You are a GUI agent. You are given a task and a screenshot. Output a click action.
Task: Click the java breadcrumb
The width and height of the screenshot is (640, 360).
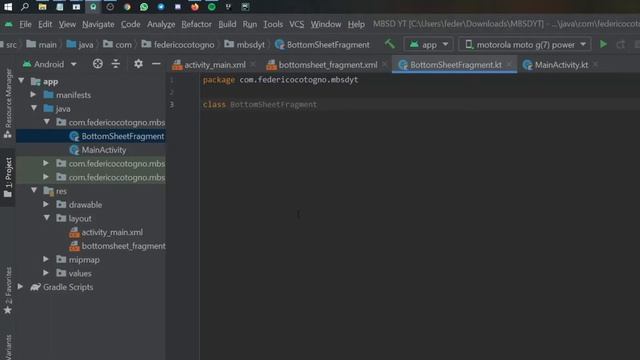coord(80,44)
